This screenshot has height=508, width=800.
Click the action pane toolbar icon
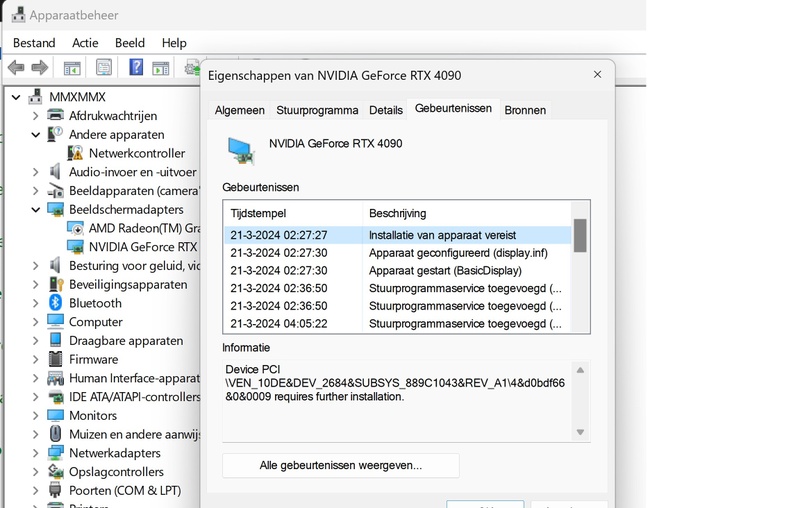(161, 67)
